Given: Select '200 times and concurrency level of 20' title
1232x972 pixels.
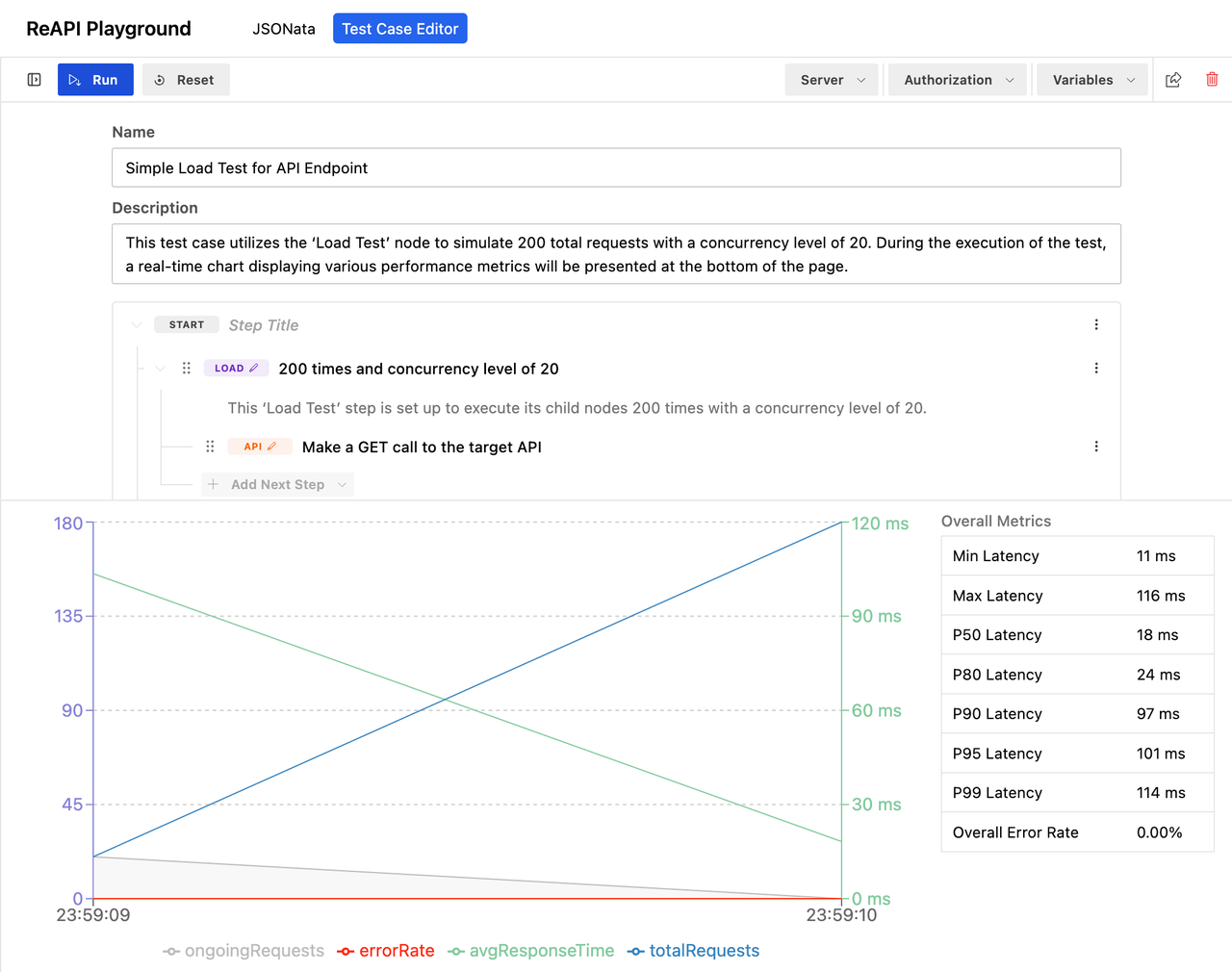Looking at the screenshot, I should point(419,369).
